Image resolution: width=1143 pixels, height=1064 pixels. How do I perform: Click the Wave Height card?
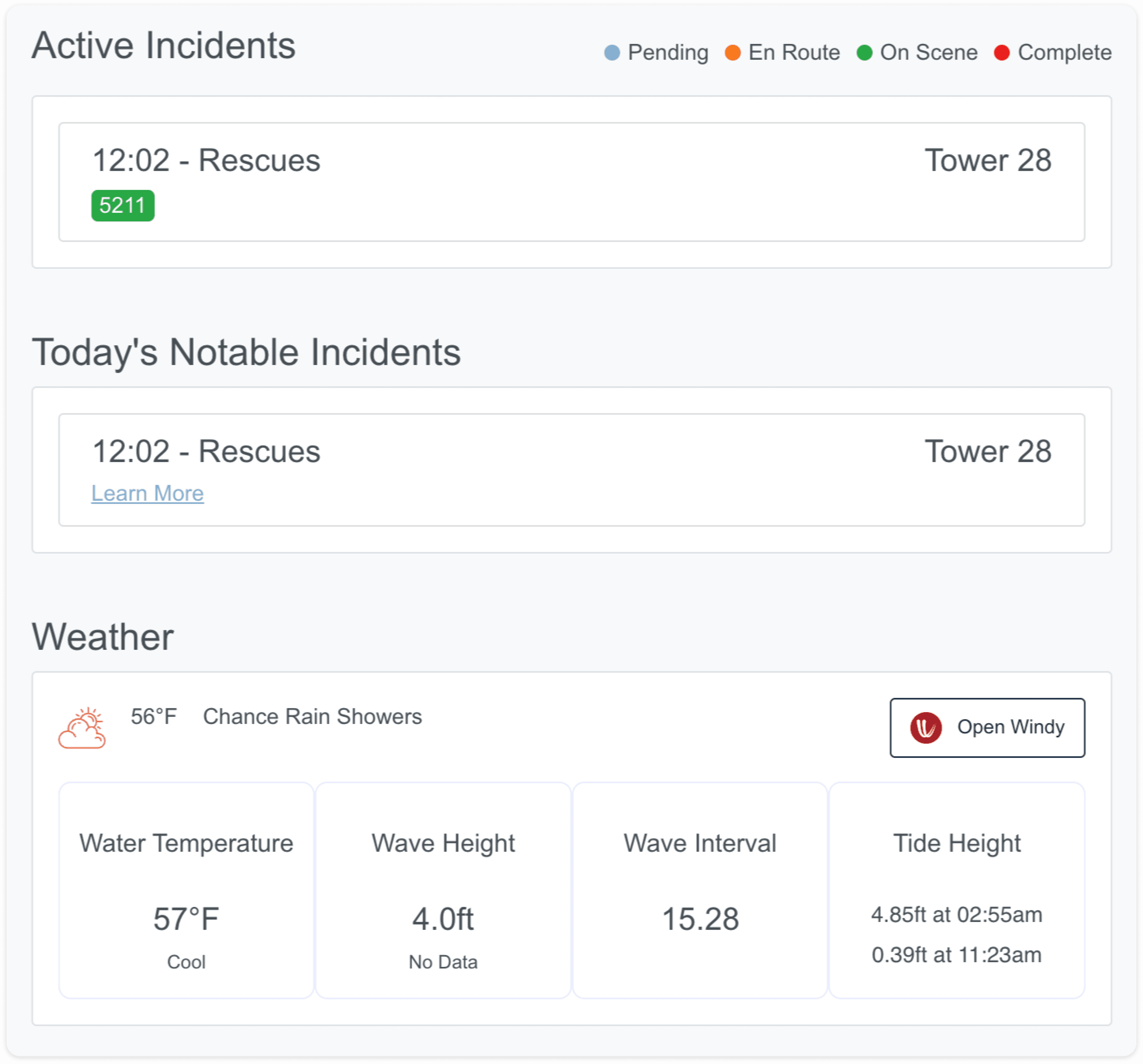[443, 891]
